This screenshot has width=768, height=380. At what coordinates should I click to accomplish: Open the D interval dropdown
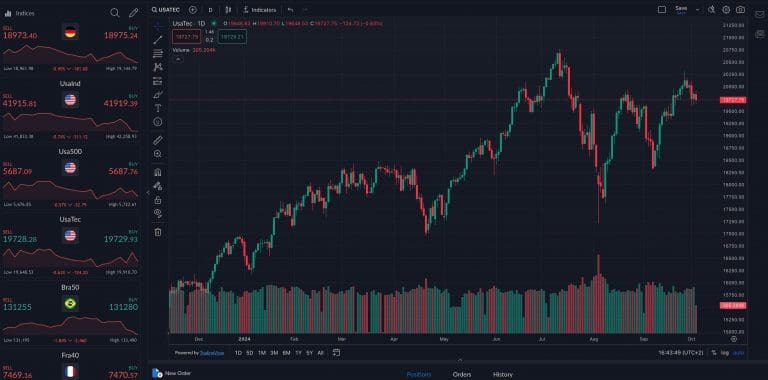pyautogui.click(x=210, y=10)
